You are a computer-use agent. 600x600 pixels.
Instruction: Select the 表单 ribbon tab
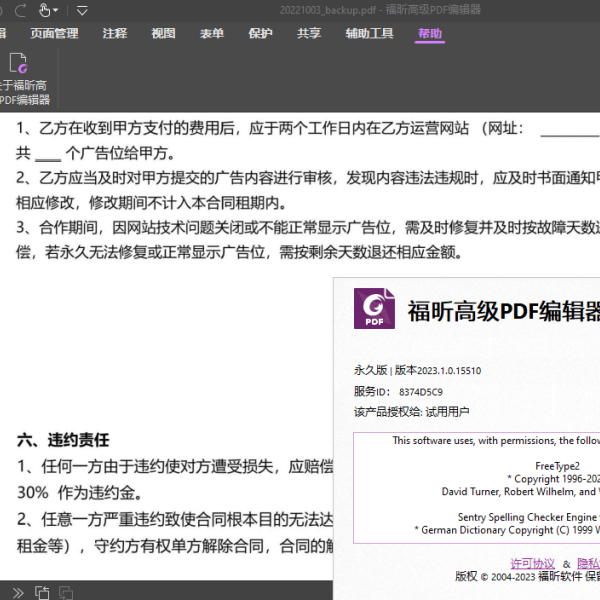click(x=212, y=34)
